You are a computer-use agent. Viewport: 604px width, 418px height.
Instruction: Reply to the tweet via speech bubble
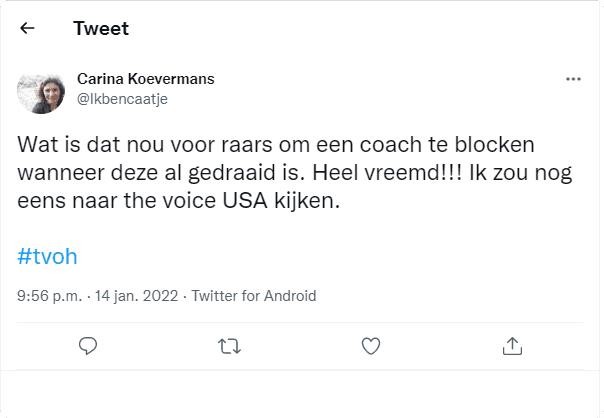pyautogui.click(x=88, y=345)
